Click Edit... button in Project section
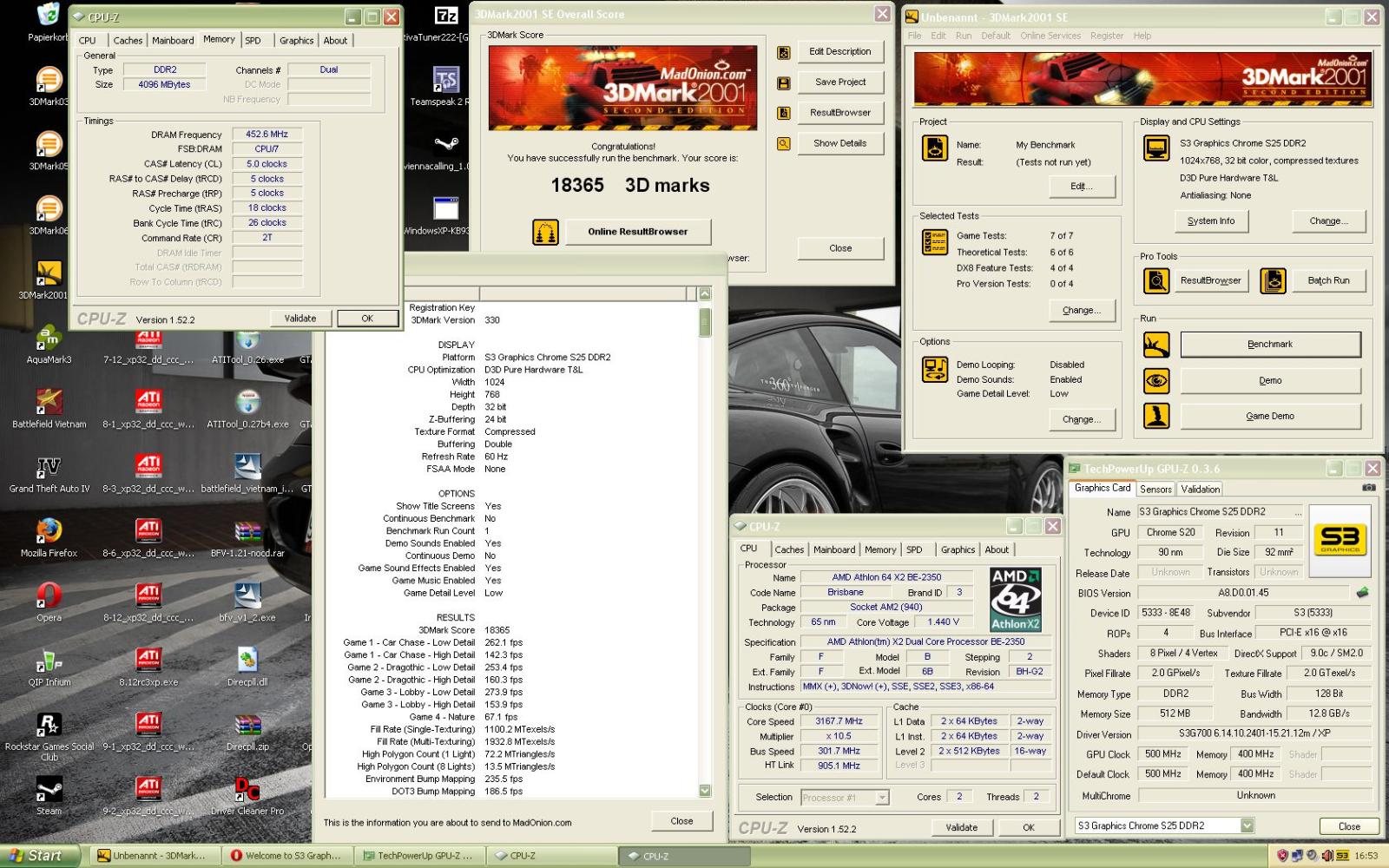This screenshot has height=868, width=1389. pos(1081,187)
